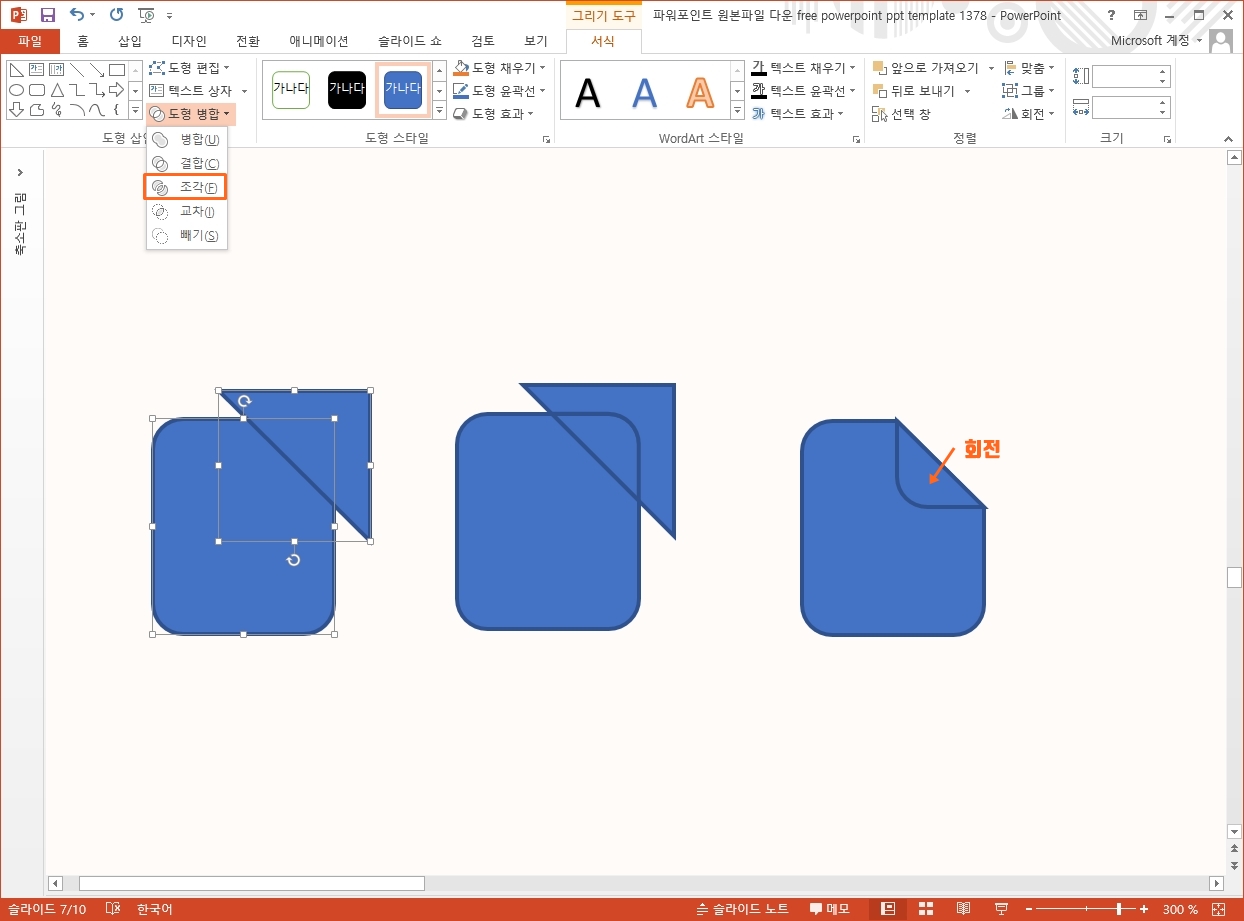Open 텍스트 상자 dropdown
Screen dimensions: 1244x921
click(198, 91)
